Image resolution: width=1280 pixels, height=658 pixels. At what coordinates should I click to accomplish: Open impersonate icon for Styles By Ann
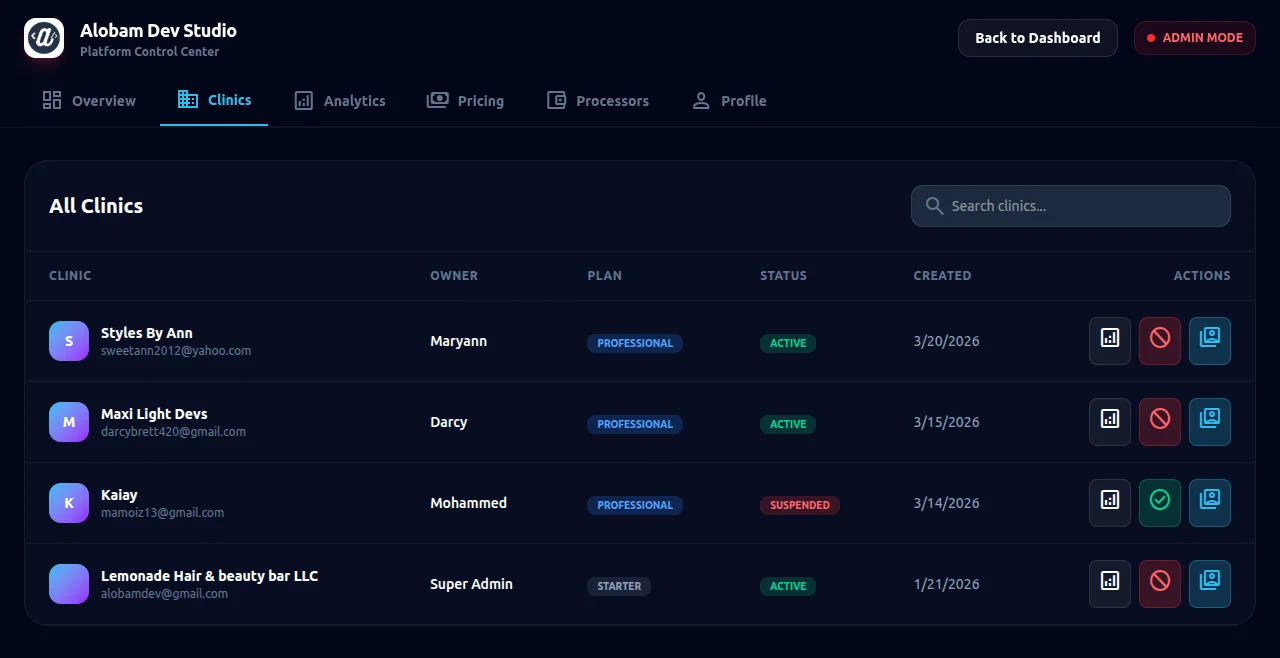[1210, 341]
